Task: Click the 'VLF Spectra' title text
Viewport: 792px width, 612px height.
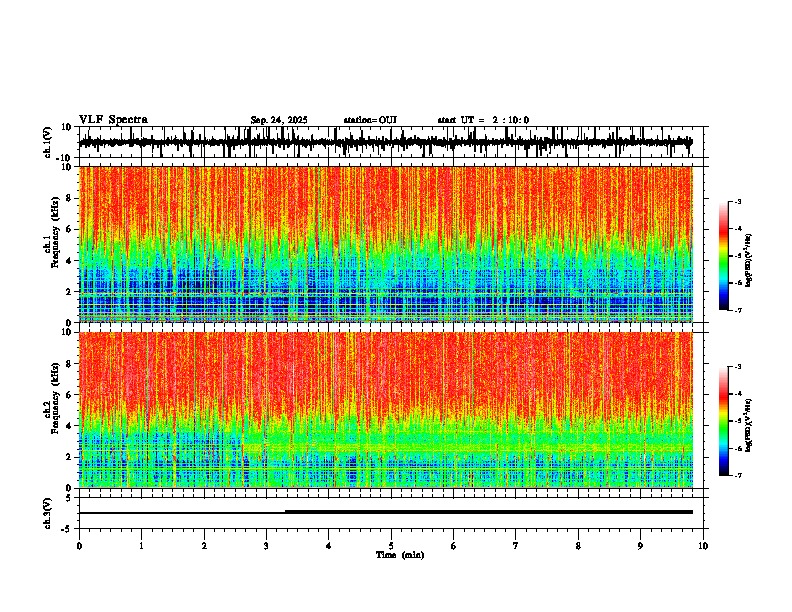Action: tap(113, 120)
